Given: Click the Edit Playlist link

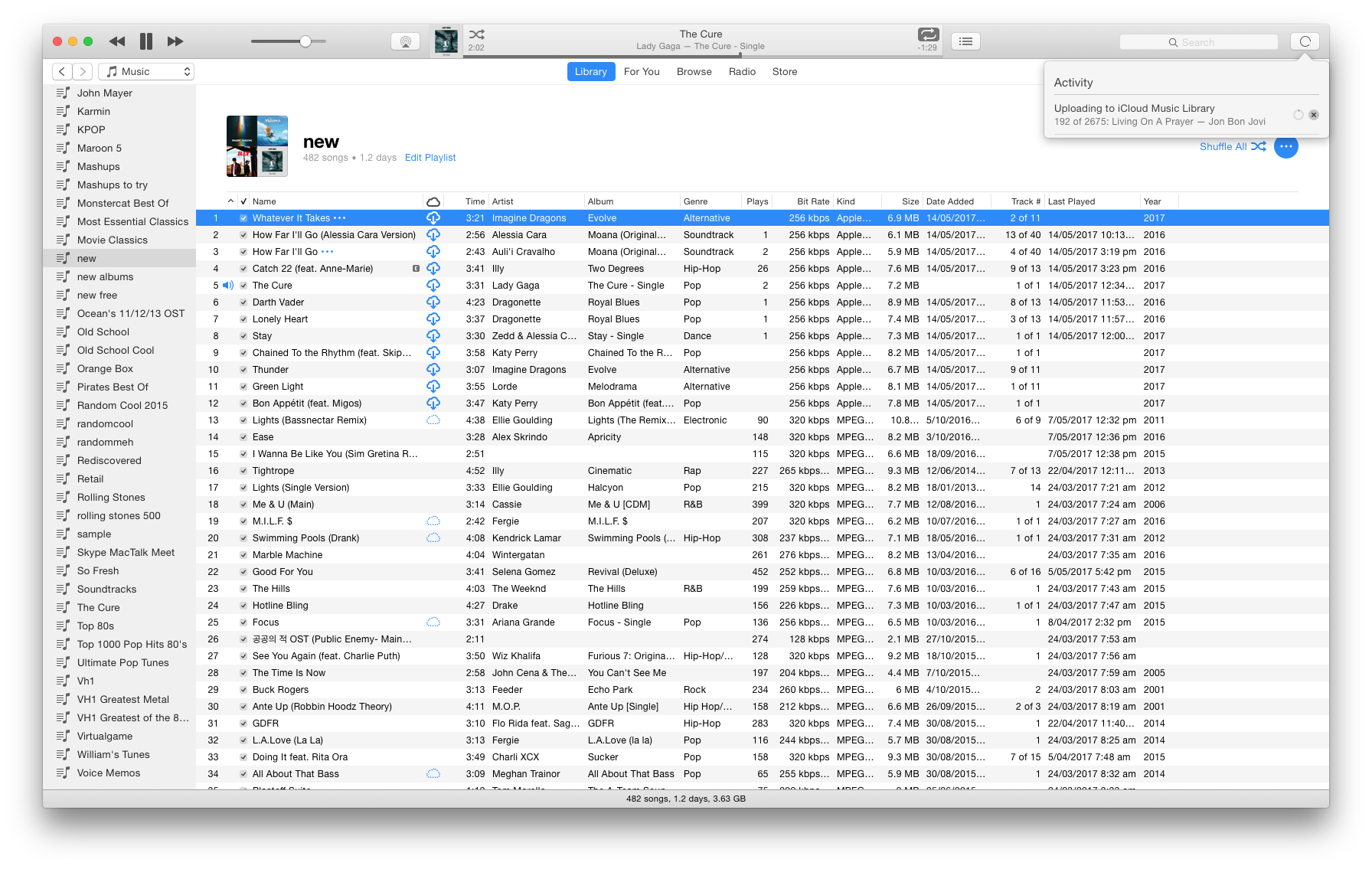Looking at the screenshot, I should pyautogui.click(x=430, y=158).
